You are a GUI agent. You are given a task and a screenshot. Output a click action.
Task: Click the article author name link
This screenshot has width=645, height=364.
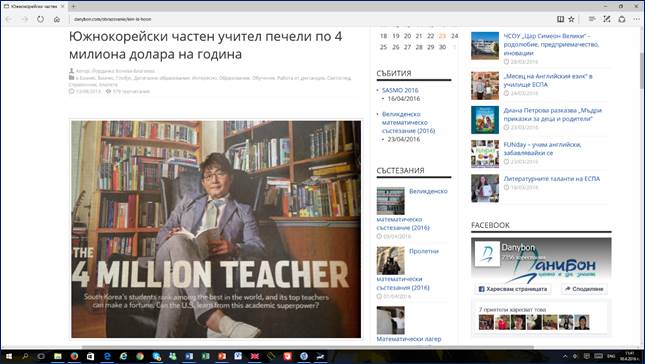tap(123, 71)
